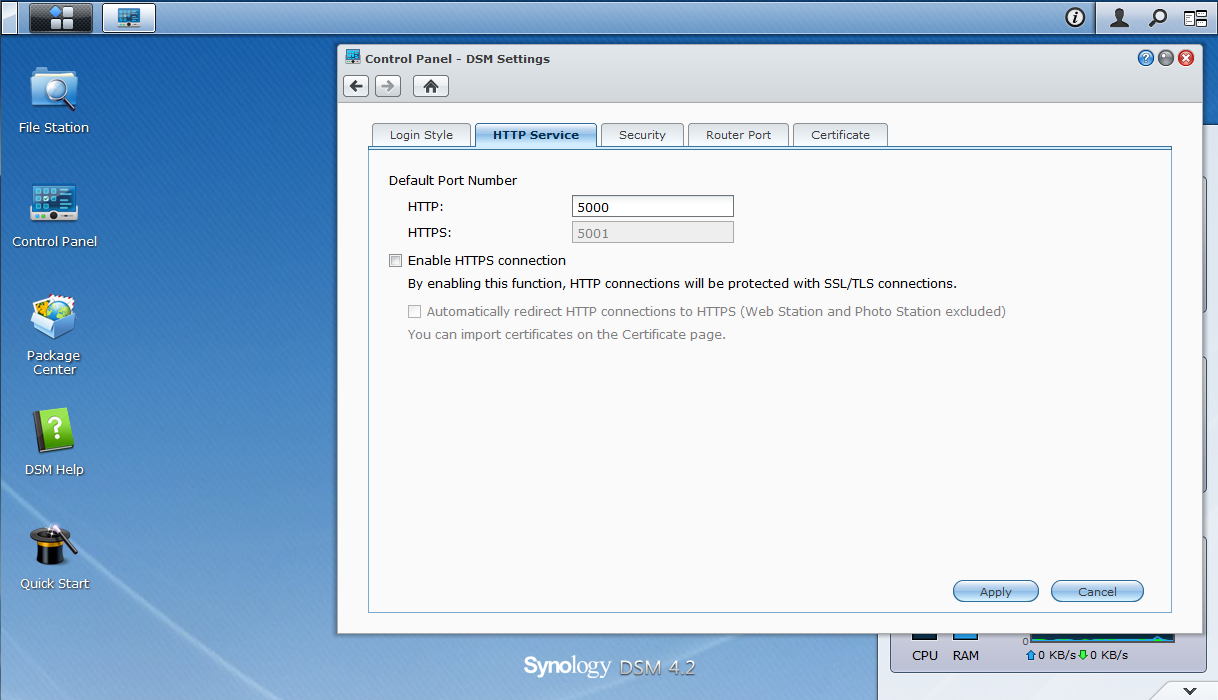1218x700 pixels.
Task: Apply the HTTP service settings
Action: (996, 591)
